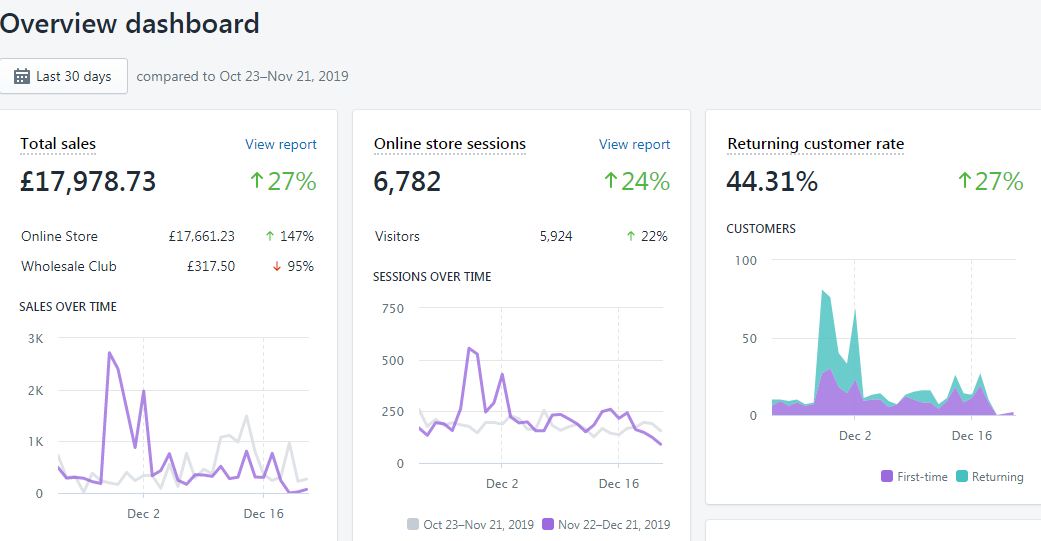Screen dimensions: 1041x541
Task: Click the CUSTOMERS chart heading
Action: pyautogui.click(x=761, y=228)
